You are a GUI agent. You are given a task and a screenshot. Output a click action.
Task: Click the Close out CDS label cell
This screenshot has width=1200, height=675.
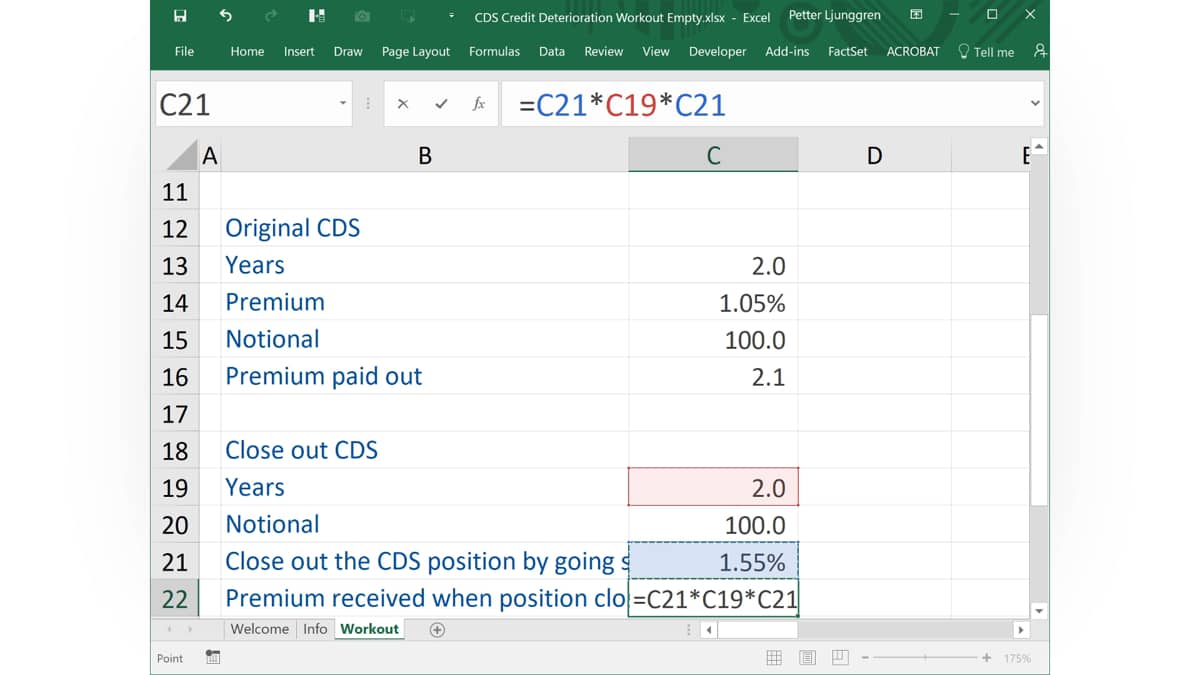pos(424,450)
